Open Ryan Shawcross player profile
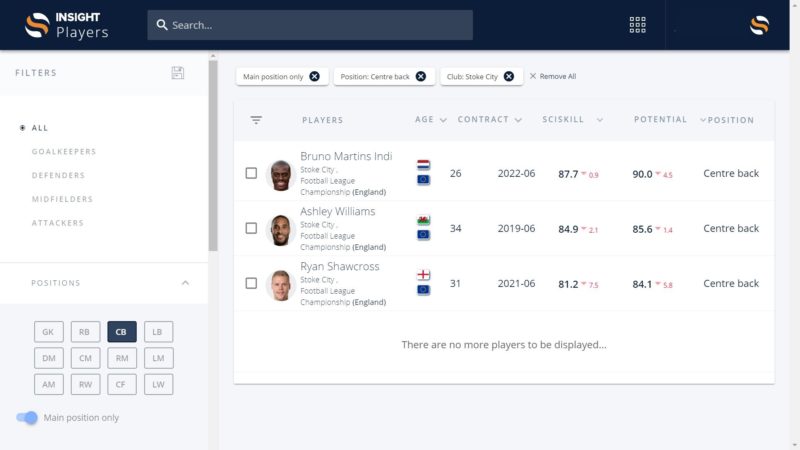Viewport: 800px width, 450px height. (x=339, y=266)
